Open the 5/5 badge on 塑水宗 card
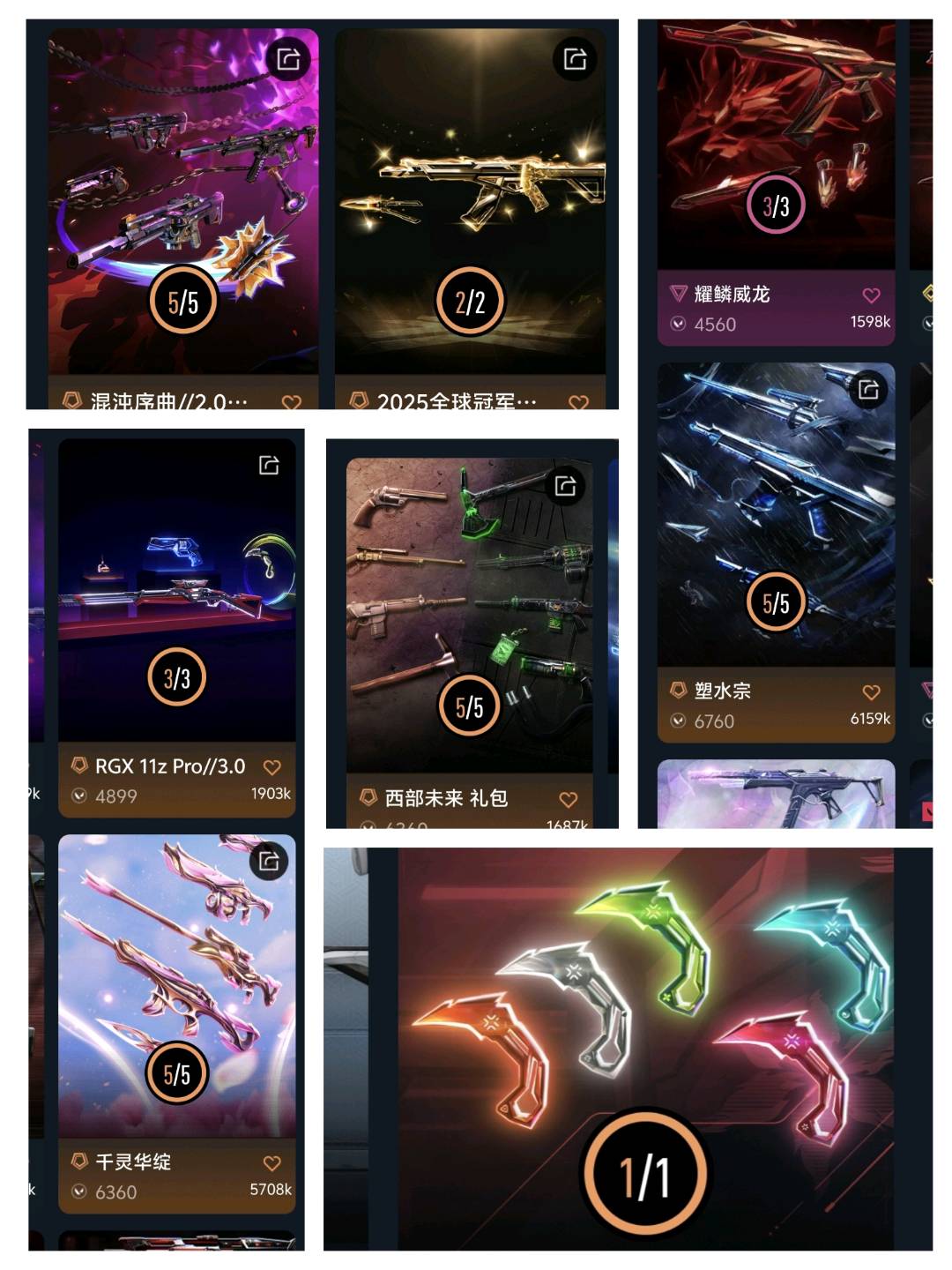The image size is (952, 1270). click(776, 603)
